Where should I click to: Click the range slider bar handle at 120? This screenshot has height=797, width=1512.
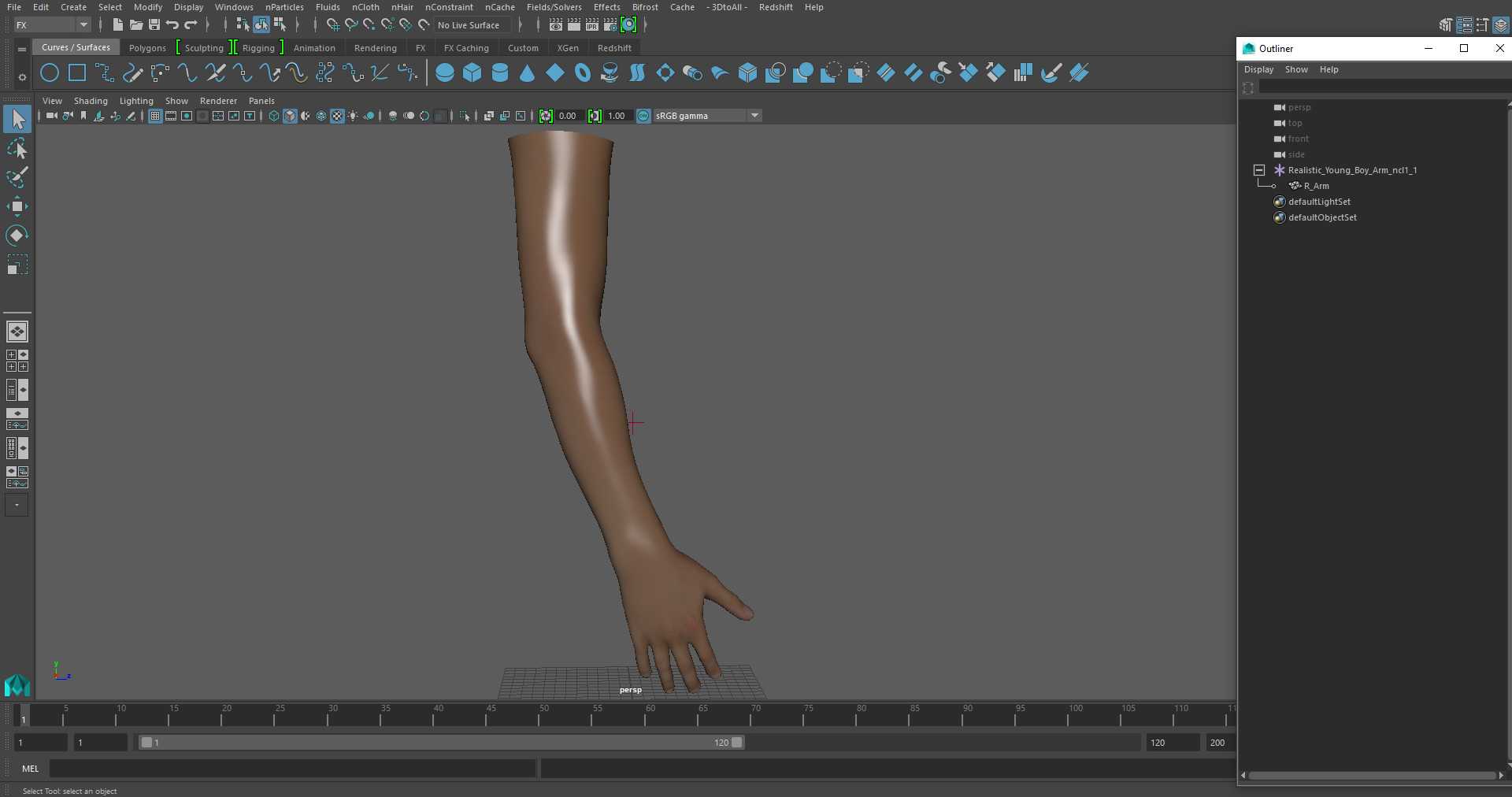coord(736,743)
